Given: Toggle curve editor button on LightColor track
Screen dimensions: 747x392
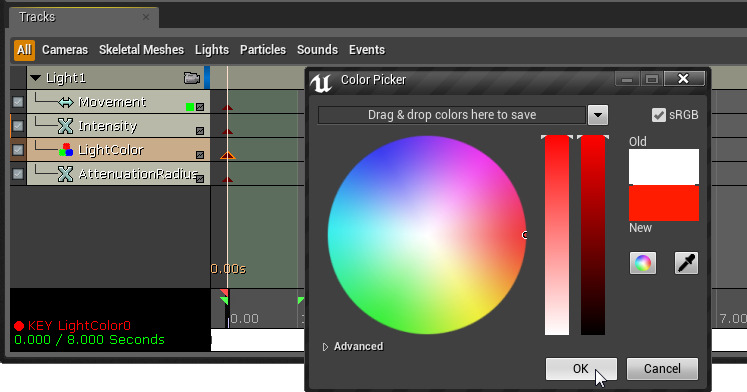Looking at the screenshot, I should click(x=200, y=155).
